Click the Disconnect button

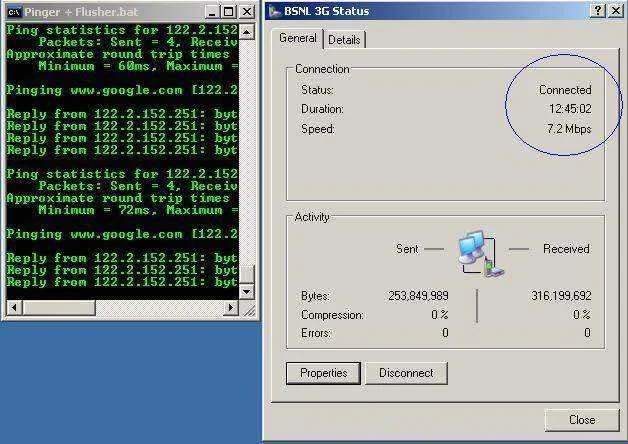[x=406, y=373]
